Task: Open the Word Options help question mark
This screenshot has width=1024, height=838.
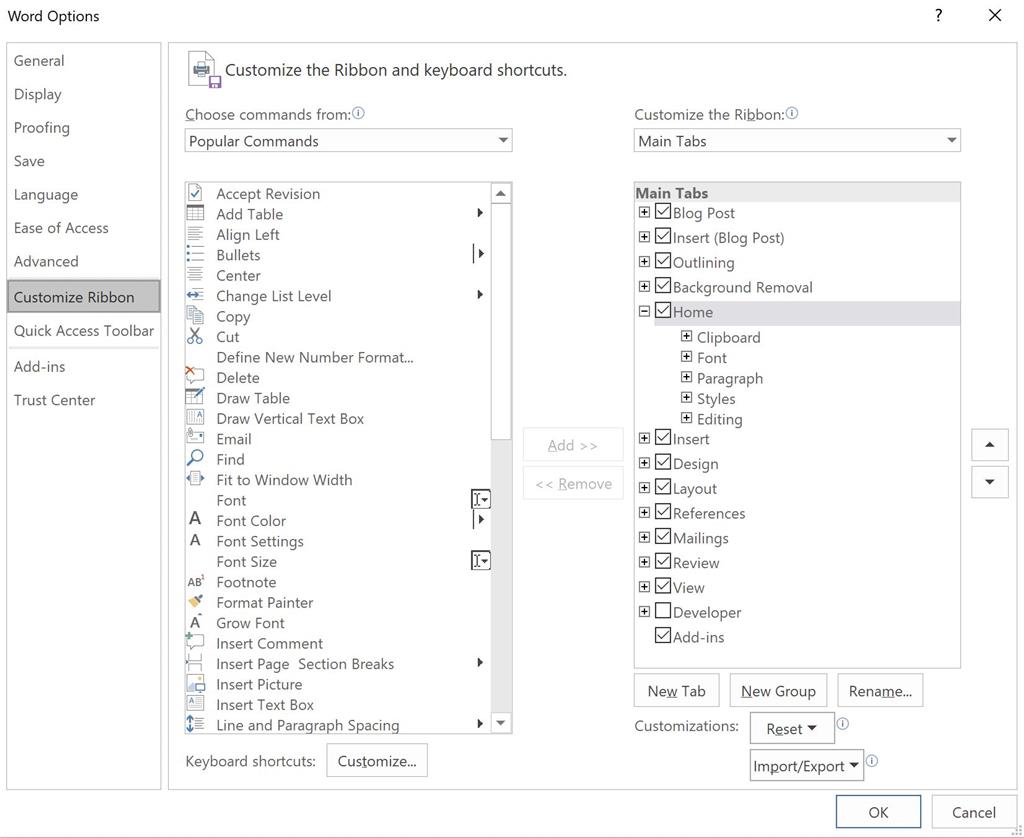Action: [x=938, y=16]
